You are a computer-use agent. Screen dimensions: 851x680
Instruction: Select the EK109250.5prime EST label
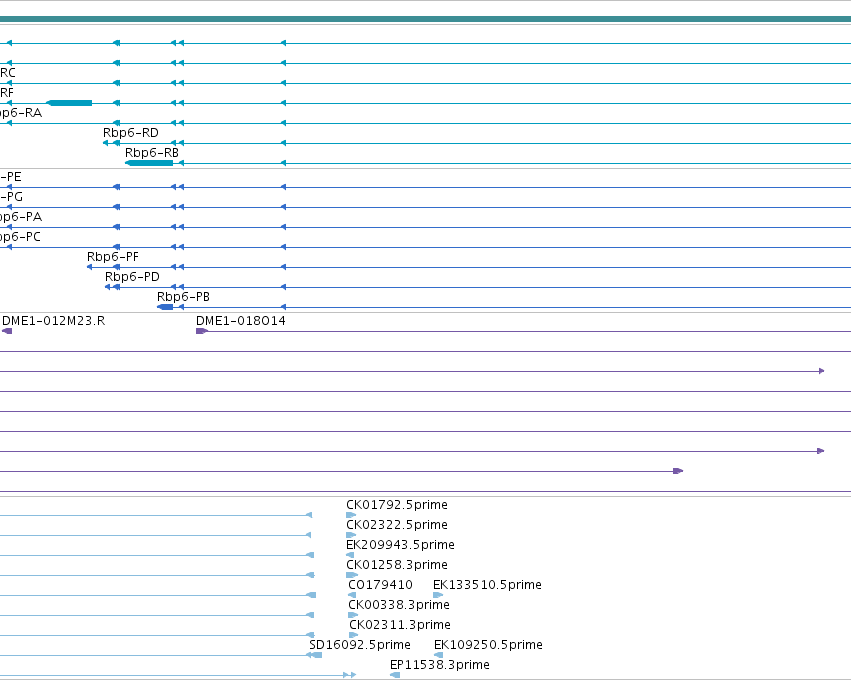tap(488, 645)
